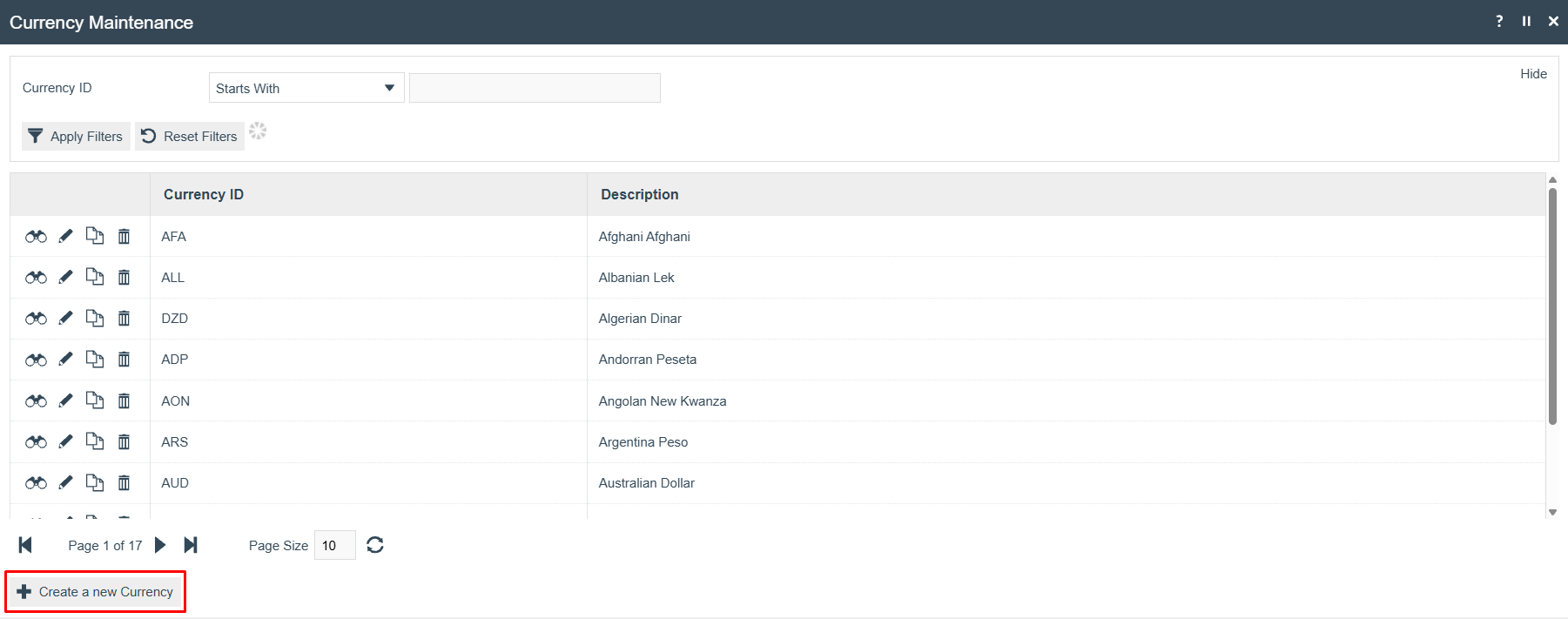Screen dimensions: 1568x619
Task: Select the AUD currency ID cell
Action: coord(369,483)
